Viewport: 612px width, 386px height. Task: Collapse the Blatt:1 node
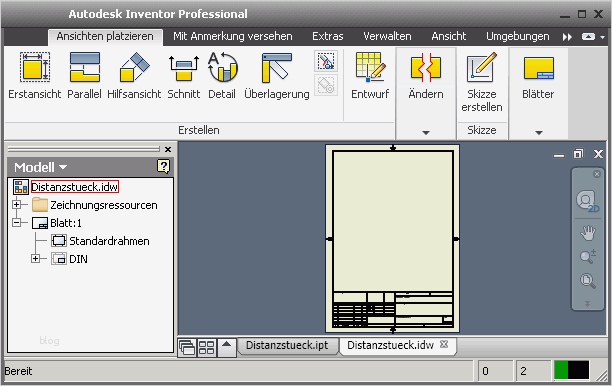pos(16,222)
